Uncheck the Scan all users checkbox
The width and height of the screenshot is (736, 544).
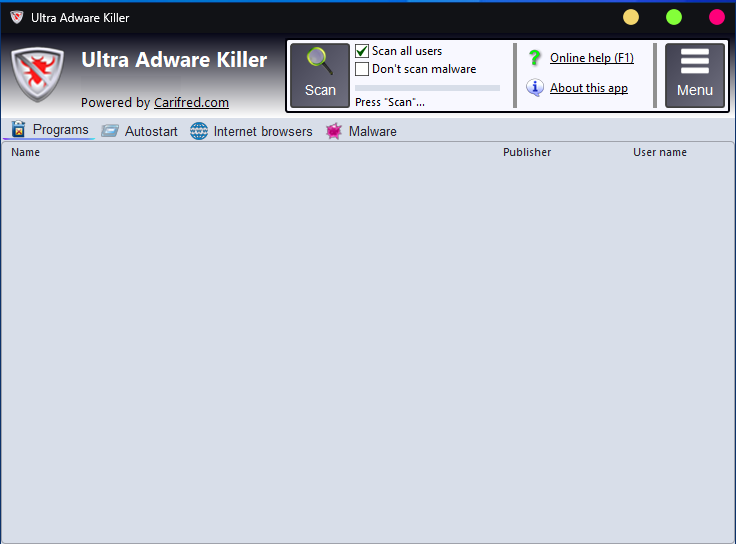[x=362, y=51]
